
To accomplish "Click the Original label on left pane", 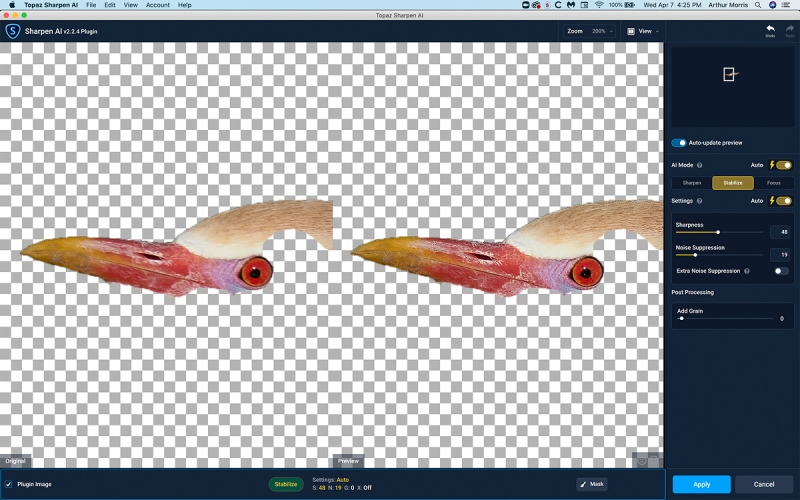I will pyautogui.click(x=15, y=461).
